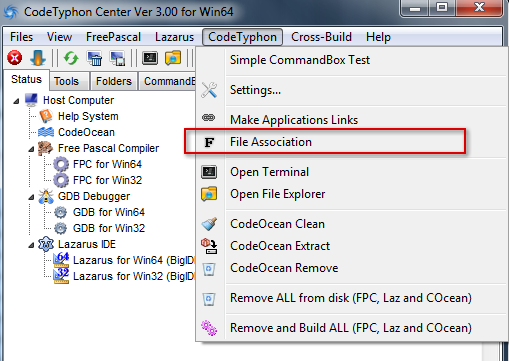Image resolution: width=509 pixels, height=361 pixels.
Task: Click the recycle bin icon beside Remove ALL from disk
Action: (209, 299)
